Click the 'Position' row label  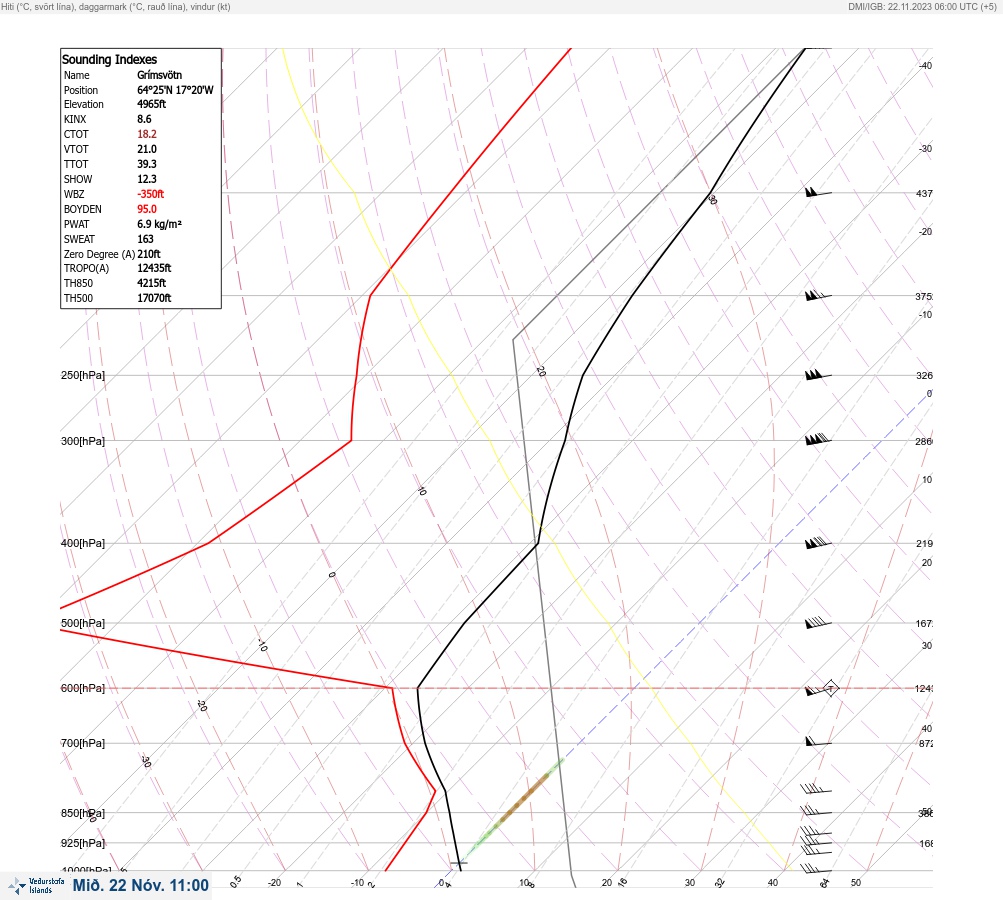81,90
